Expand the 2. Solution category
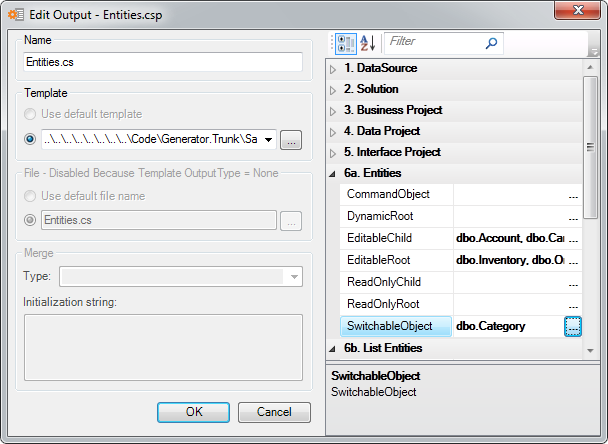This screenshot has width=608, height=444. (x=333, y=90)
